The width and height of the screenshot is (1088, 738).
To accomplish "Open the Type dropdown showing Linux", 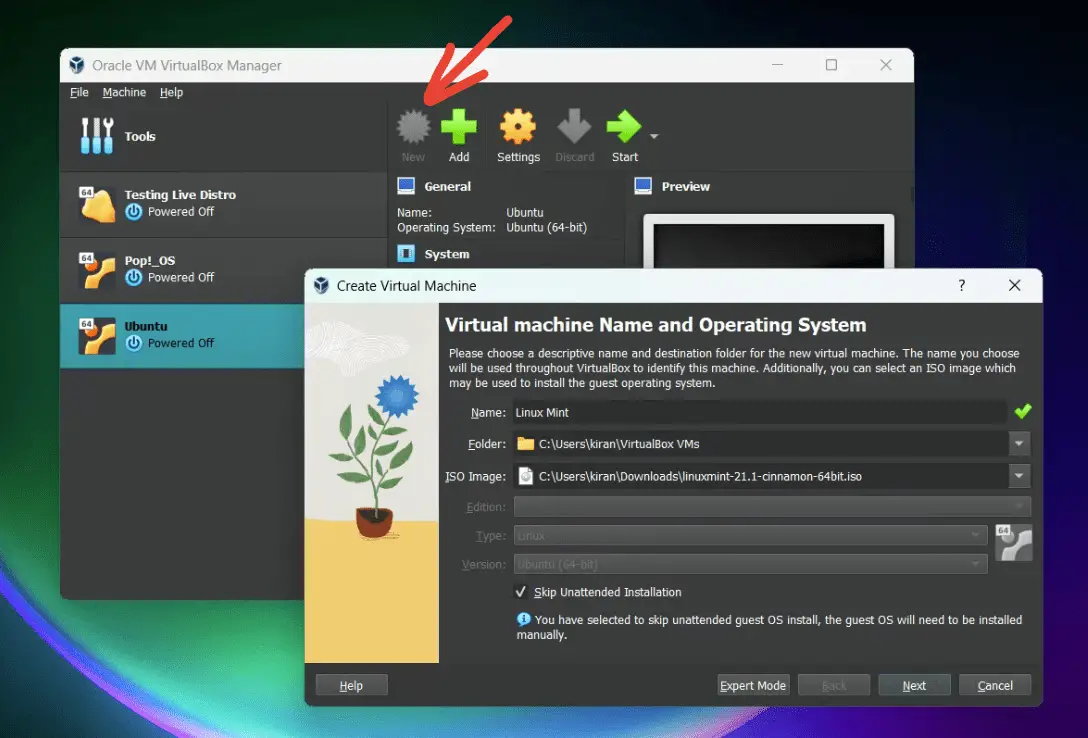I will pyautogui.click(x=750, y=535).
